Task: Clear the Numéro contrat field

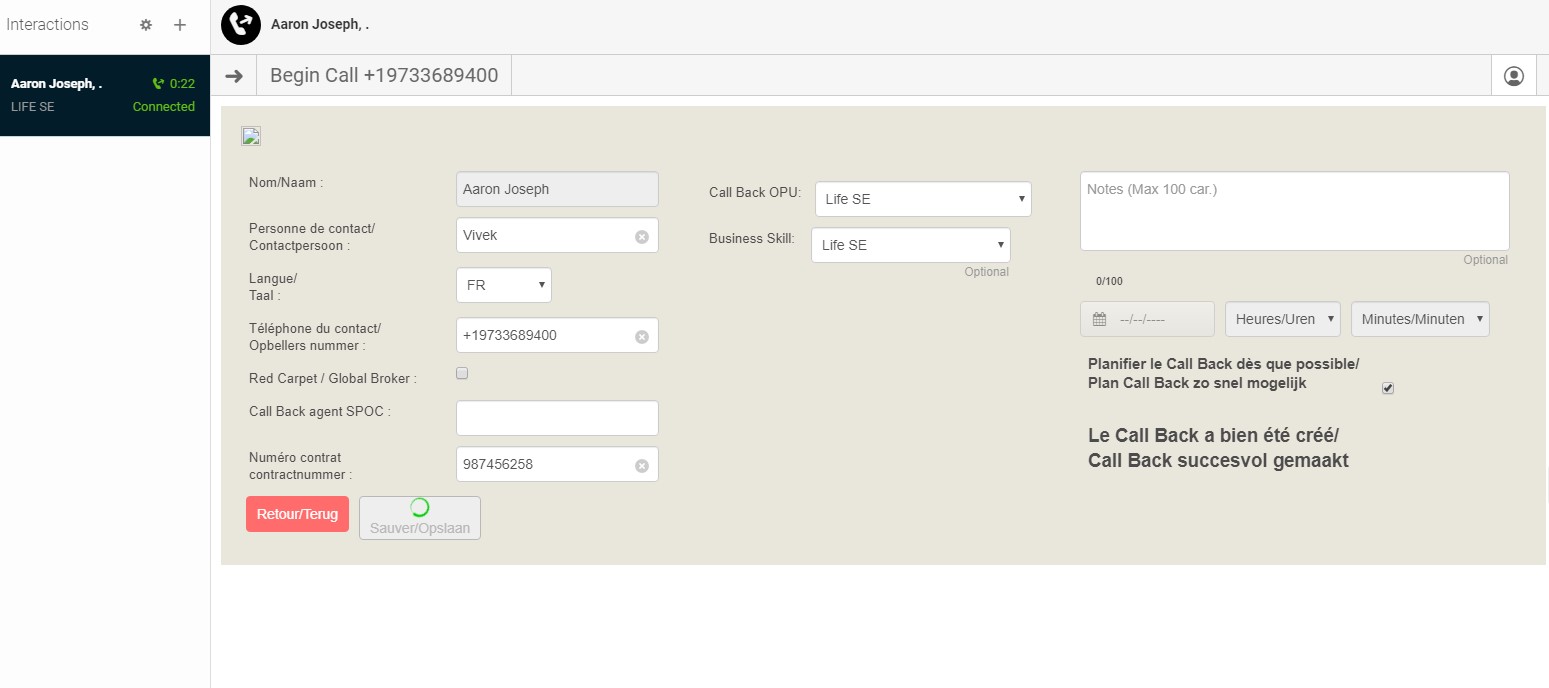Action: click(x=642, y=465)
